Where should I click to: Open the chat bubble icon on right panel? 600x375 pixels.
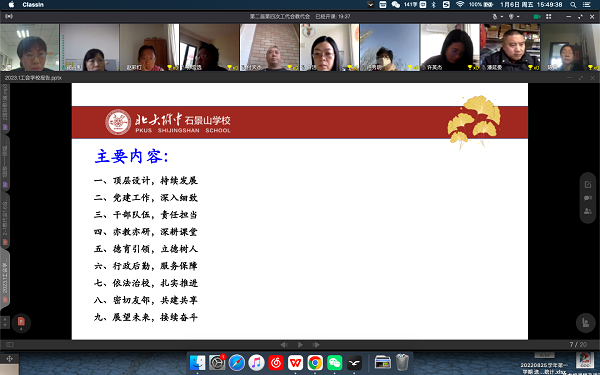tap(588, 198)
